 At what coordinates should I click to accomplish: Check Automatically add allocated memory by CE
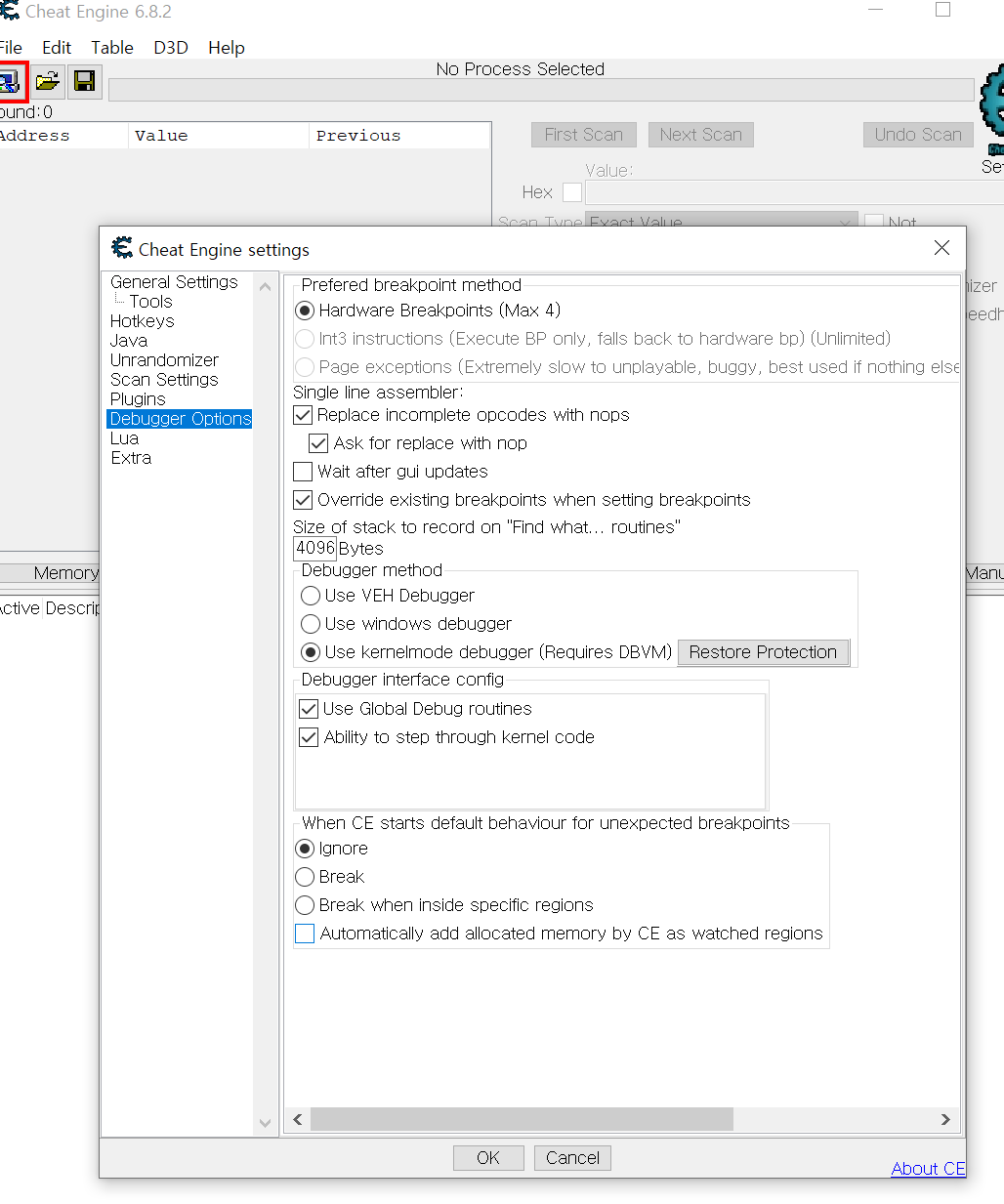click(305, 934)
